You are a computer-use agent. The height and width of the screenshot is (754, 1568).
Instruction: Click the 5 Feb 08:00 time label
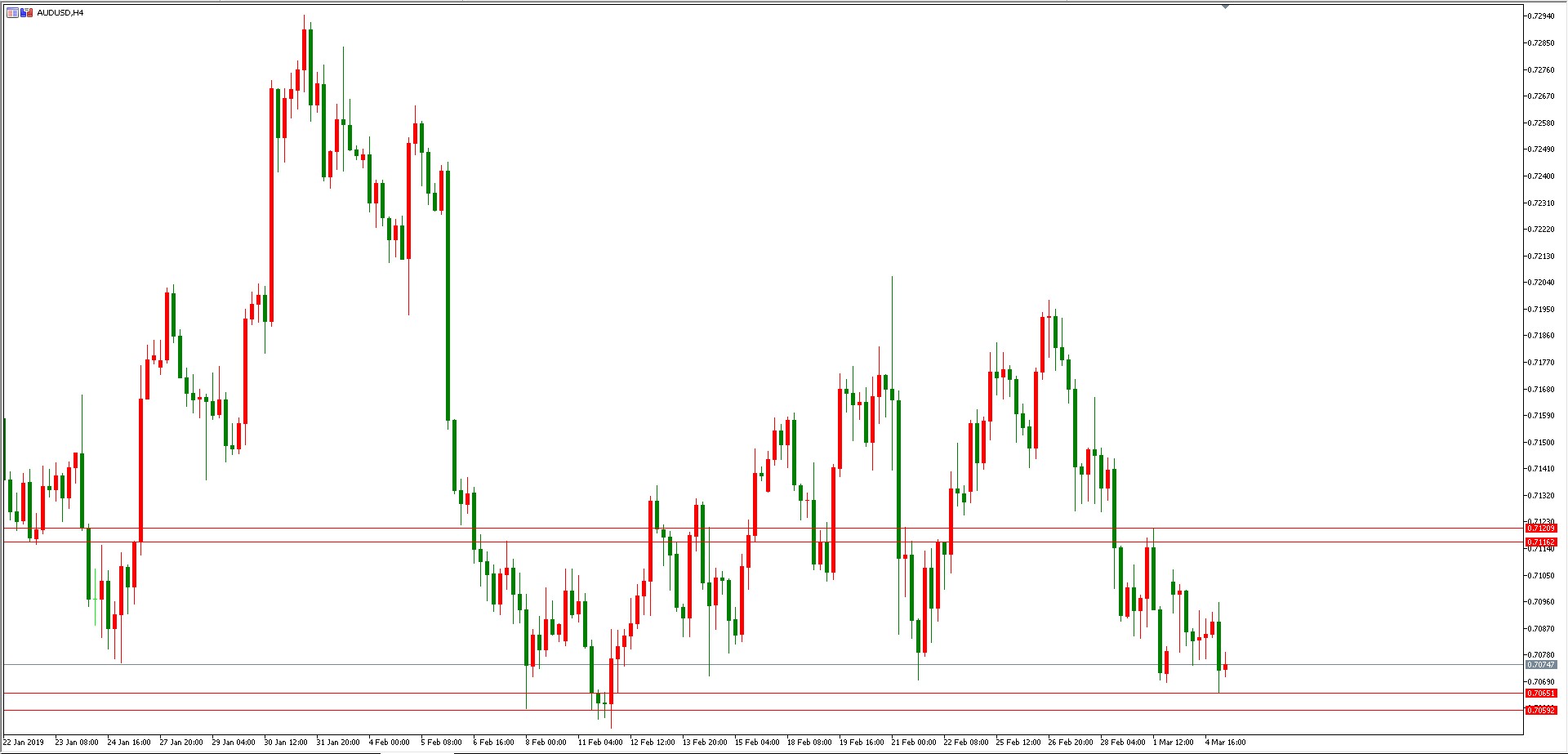[442, 743]
